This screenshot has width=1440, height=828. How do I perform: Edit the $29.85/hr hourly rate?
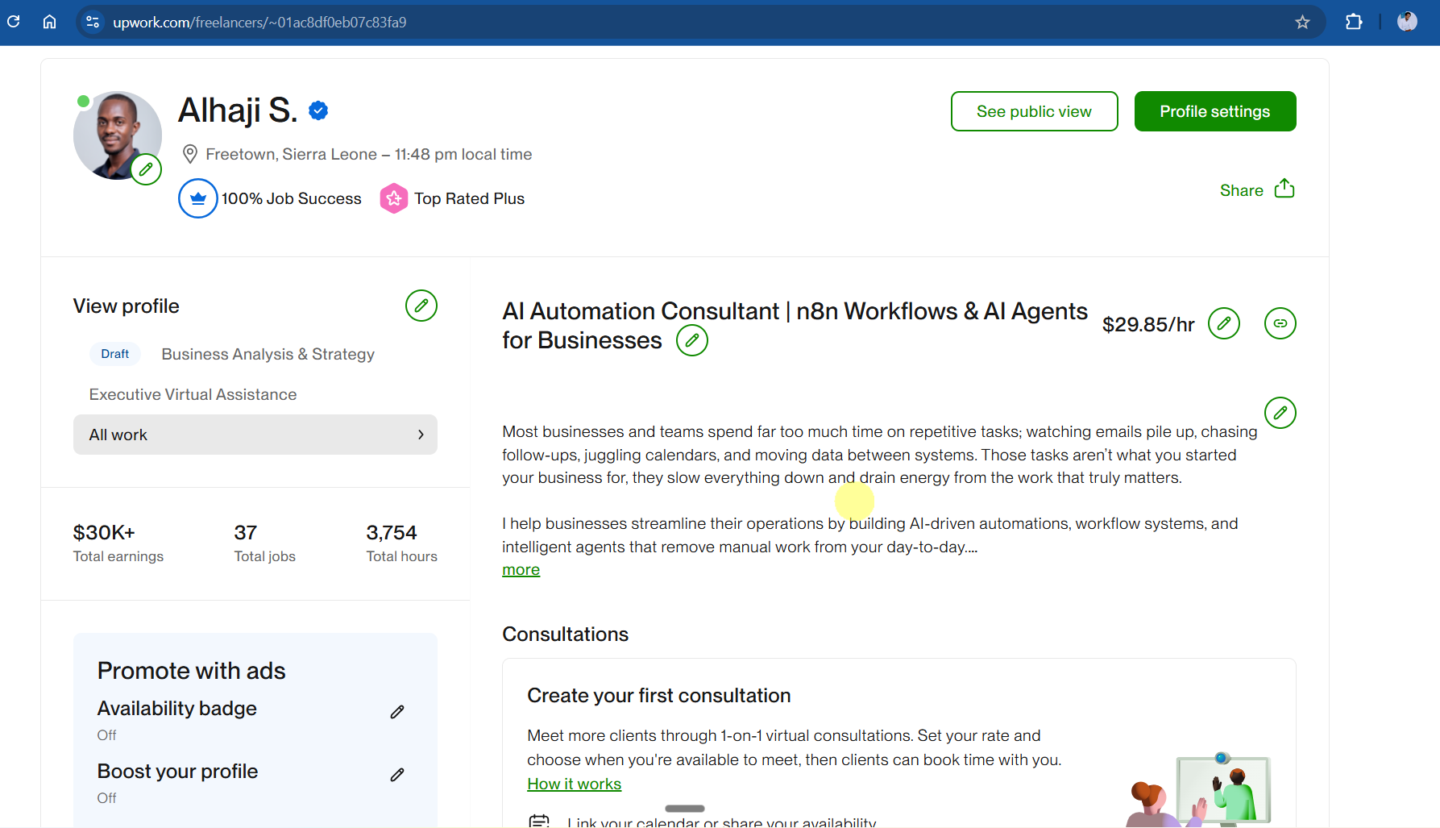[x=1223, y=324]
